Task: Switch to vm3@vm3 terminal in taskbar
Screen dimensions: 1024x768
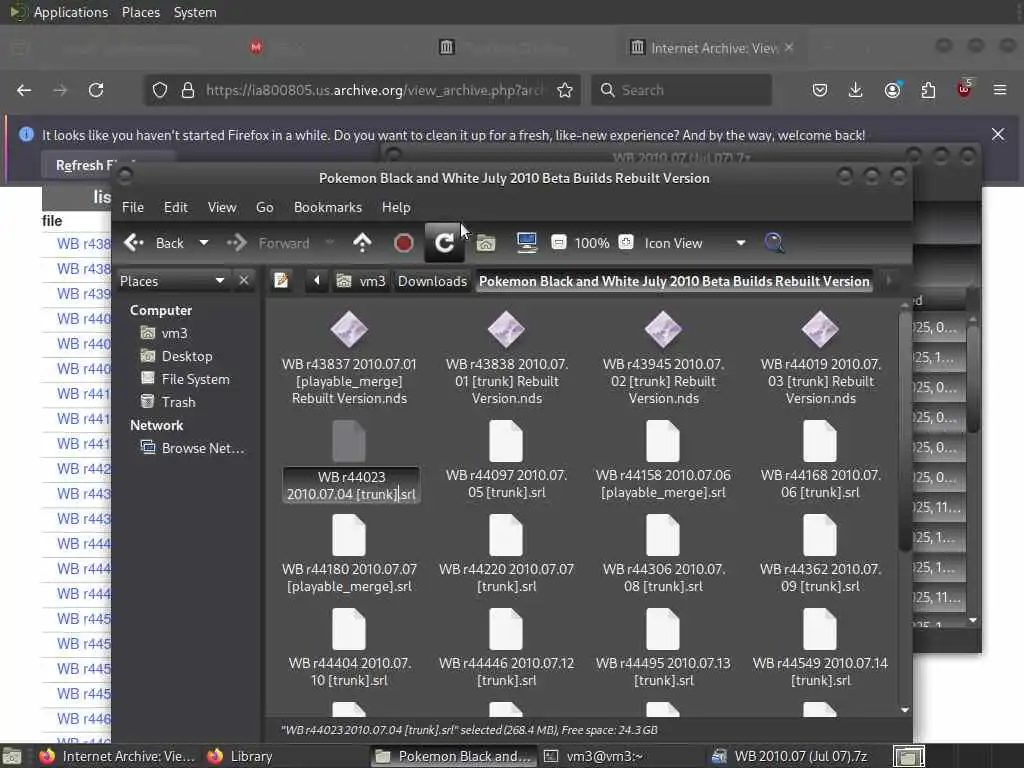Action: click(594, 756)
